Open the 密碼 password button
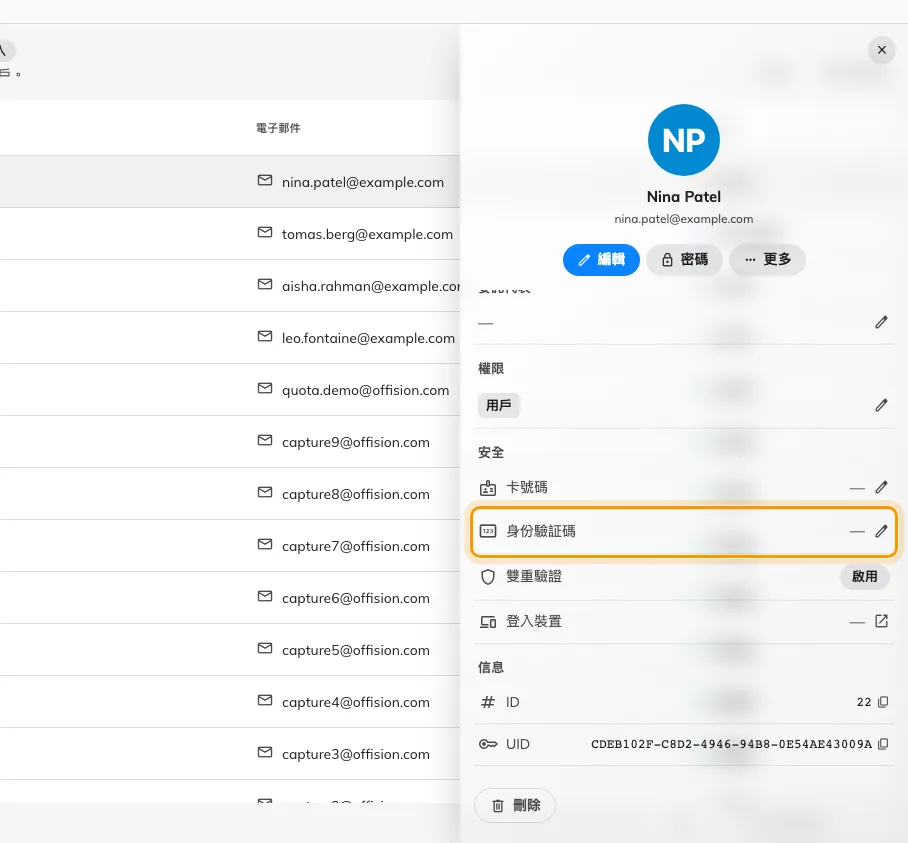 (684, 259)
